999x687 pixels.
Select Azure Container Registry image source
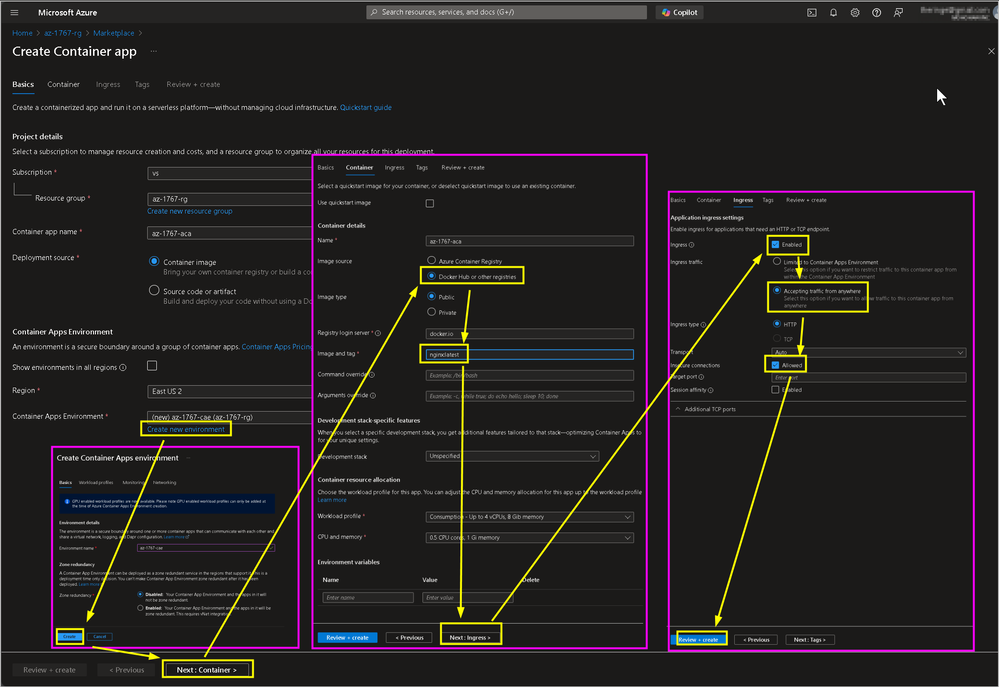[432, 260]
